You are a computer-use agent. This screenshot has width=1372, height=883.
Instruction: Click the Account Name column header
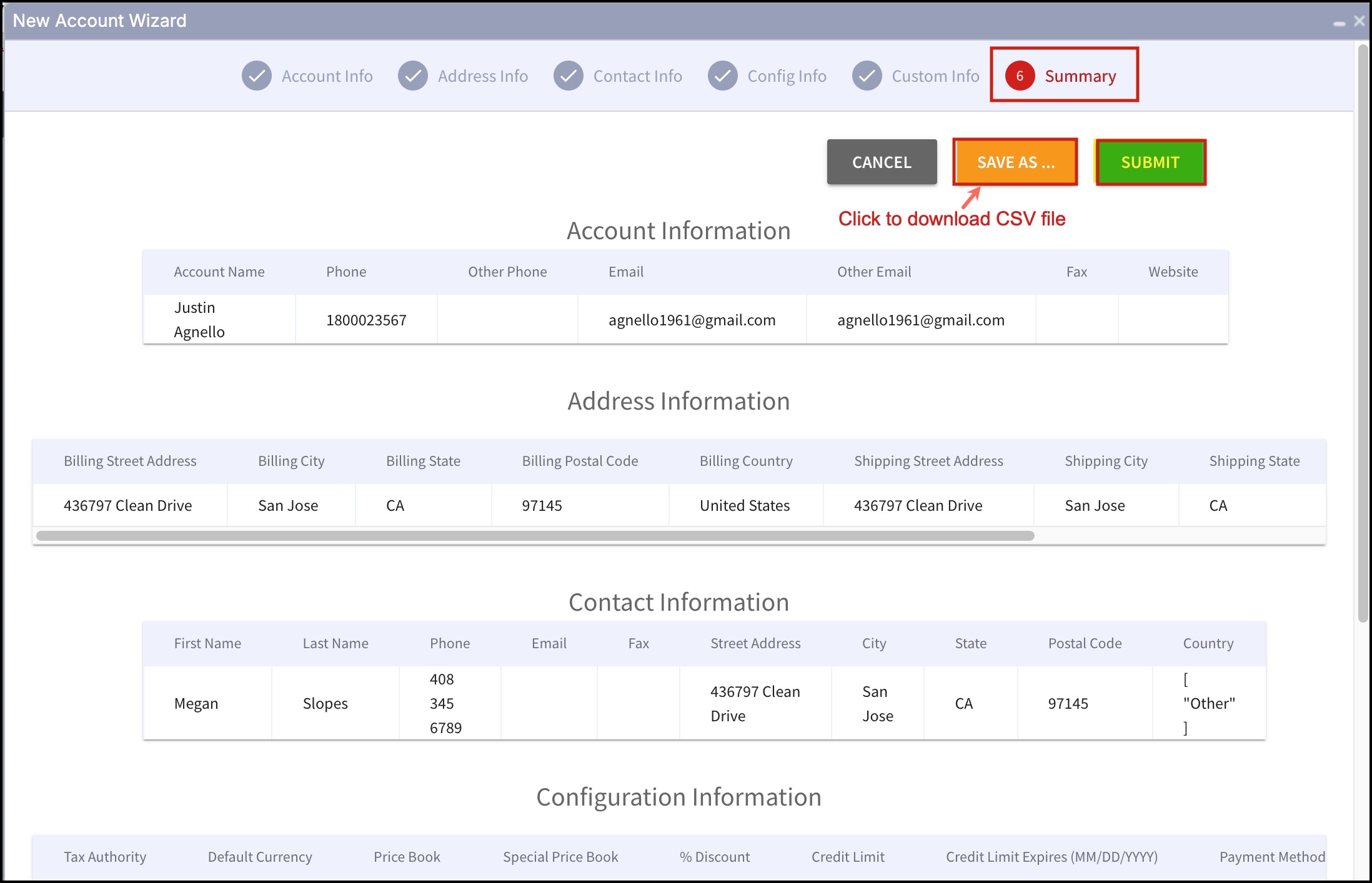pos(219,272)
